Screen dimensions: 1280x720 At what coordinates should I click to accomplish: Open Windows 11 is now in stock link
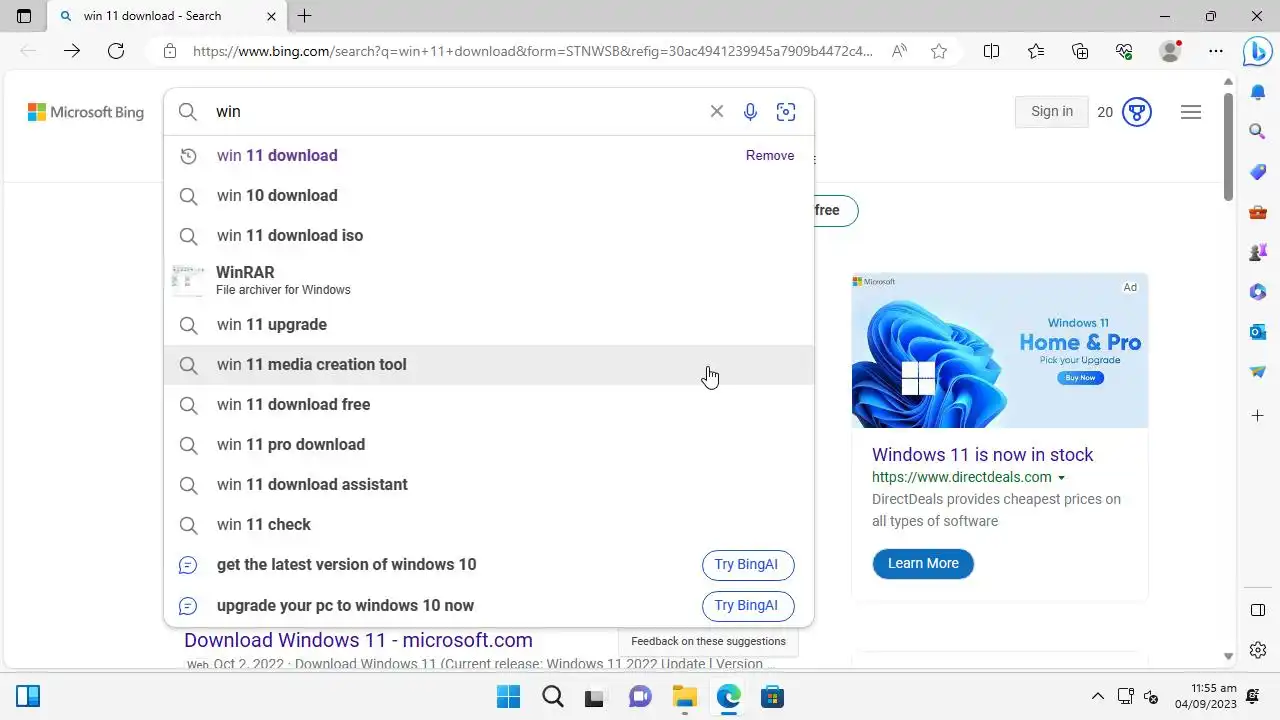[982, 454]
